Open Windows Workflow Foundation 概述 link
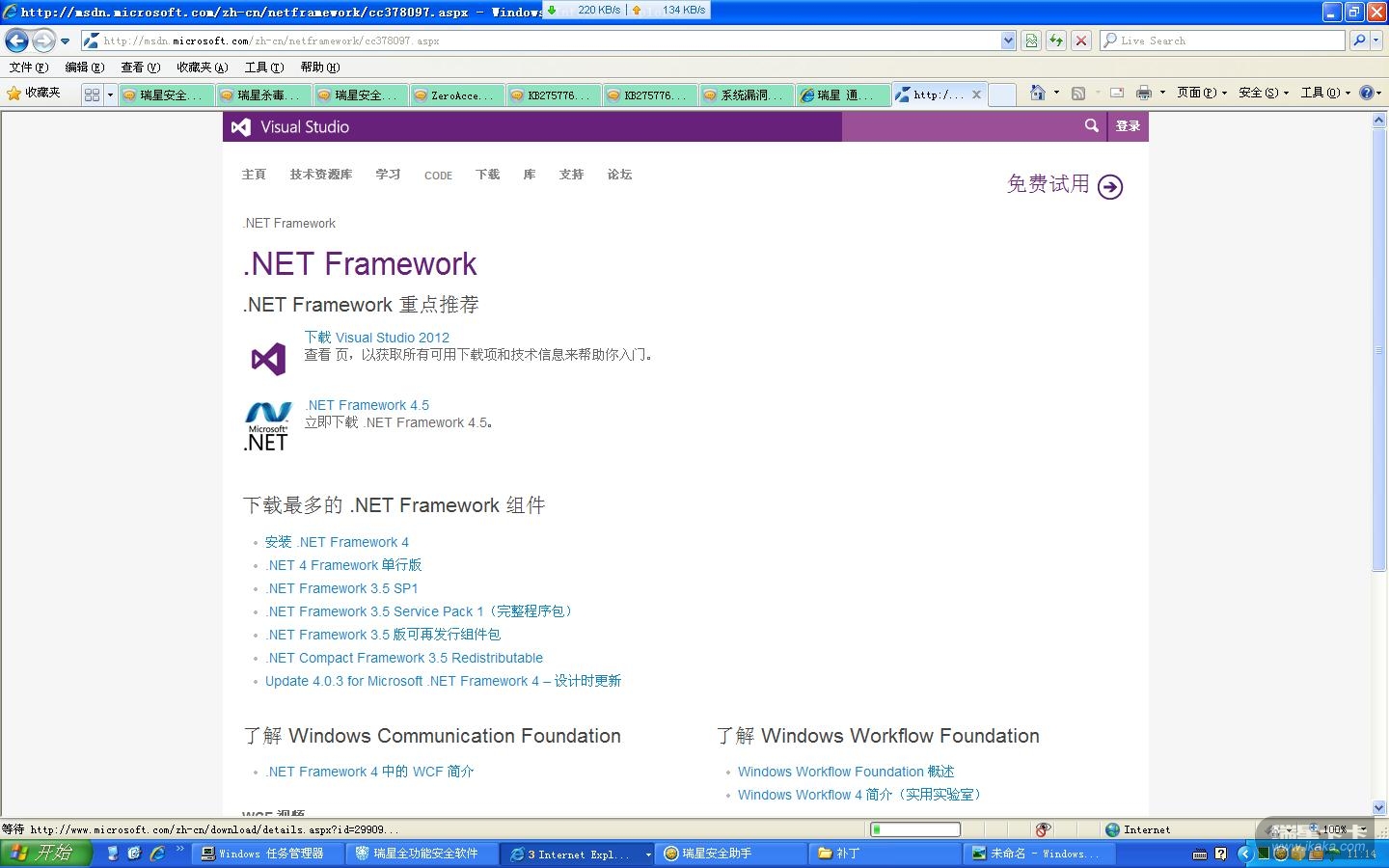The image size is (1389, 868). (846, 772)
